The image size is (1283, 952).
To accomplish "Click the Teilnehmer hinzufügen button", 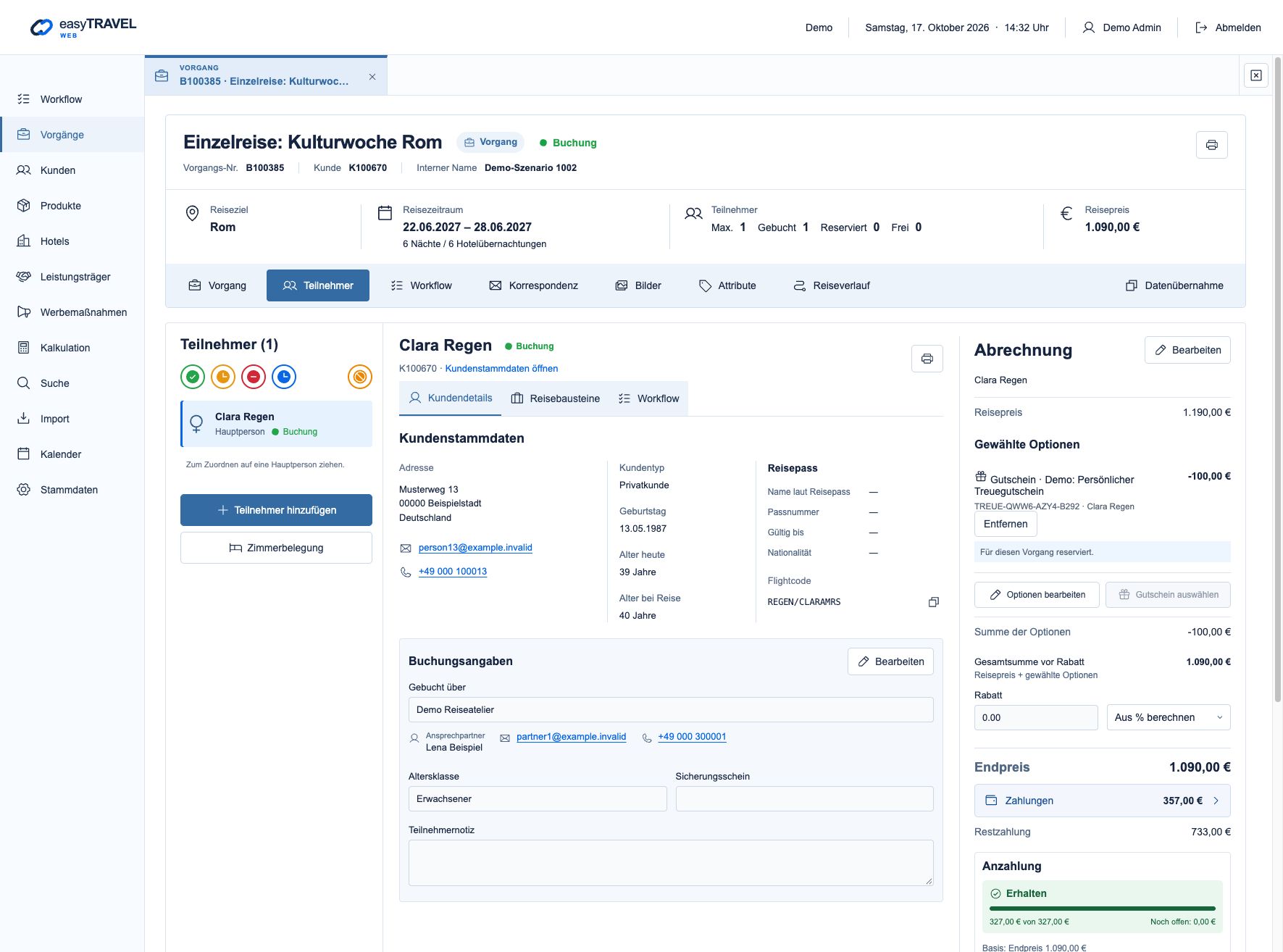I will pyautogui.click(x=276, y=510).
